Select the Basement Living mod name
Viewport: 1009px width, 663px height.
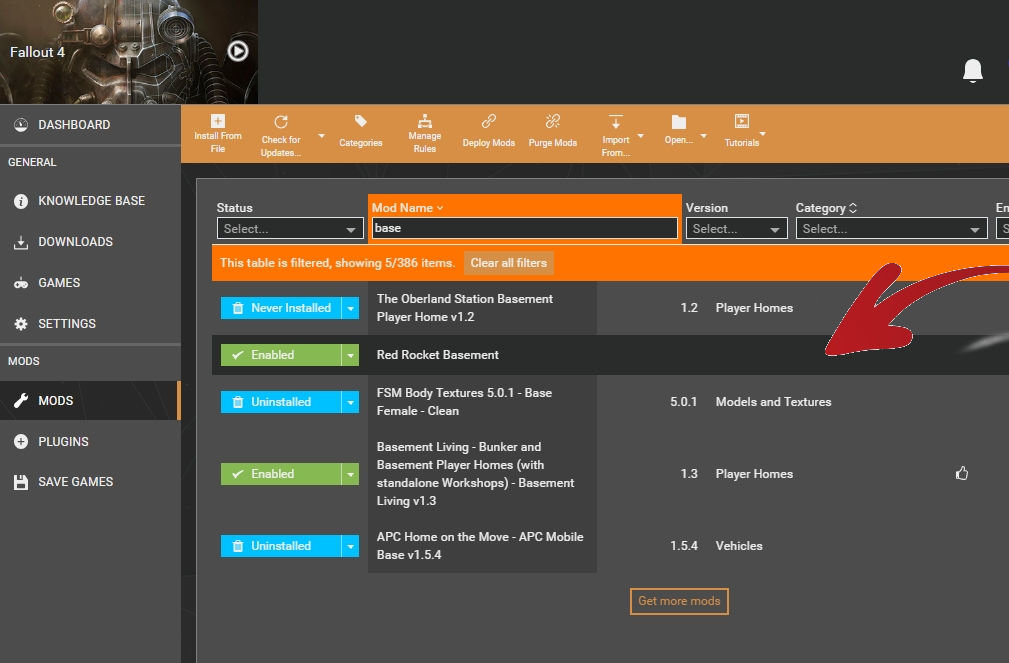[x=476, y=474]
